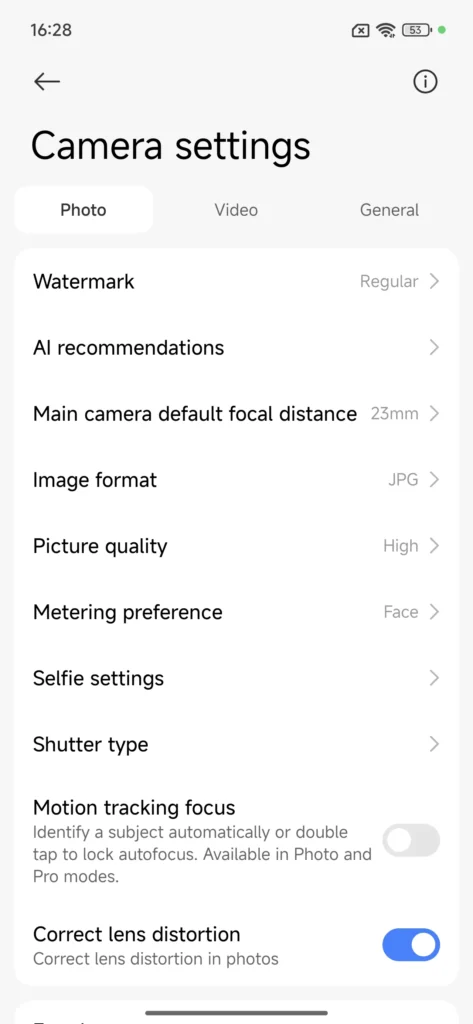Open Selfie settings chevron

click(434, 679)
